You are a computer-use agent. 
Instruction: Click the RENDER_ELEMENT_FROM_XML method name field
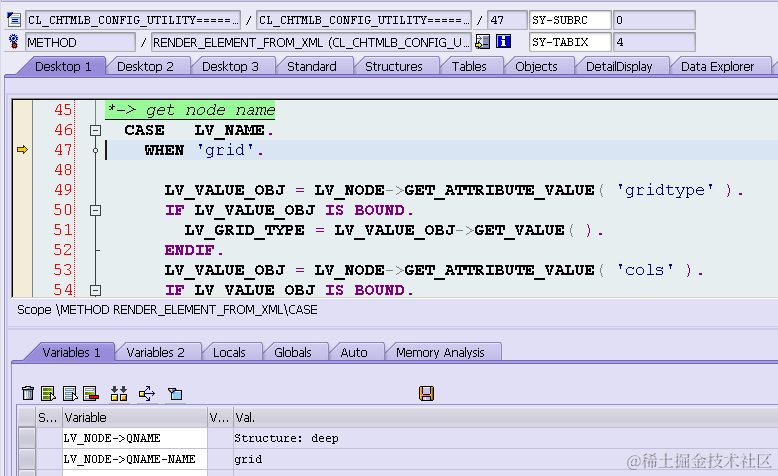(x=311, y=42)
